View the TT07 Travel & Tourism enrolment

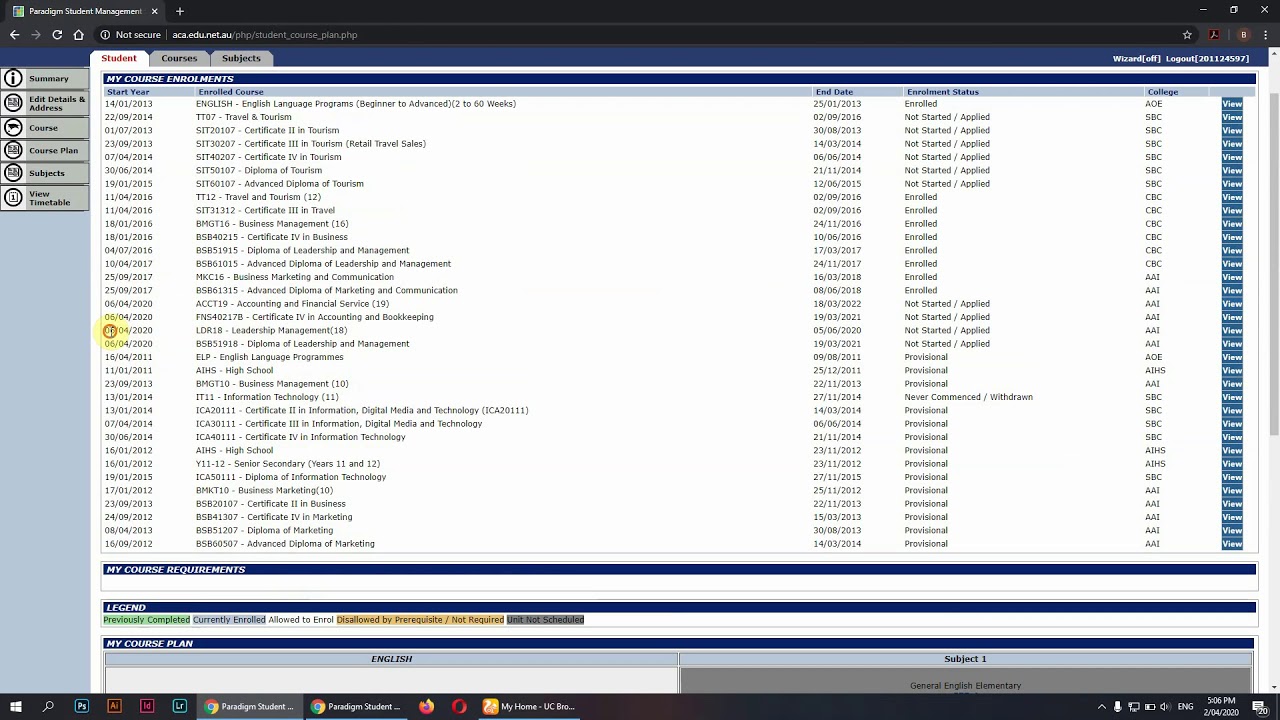(x=1232, y=117)
